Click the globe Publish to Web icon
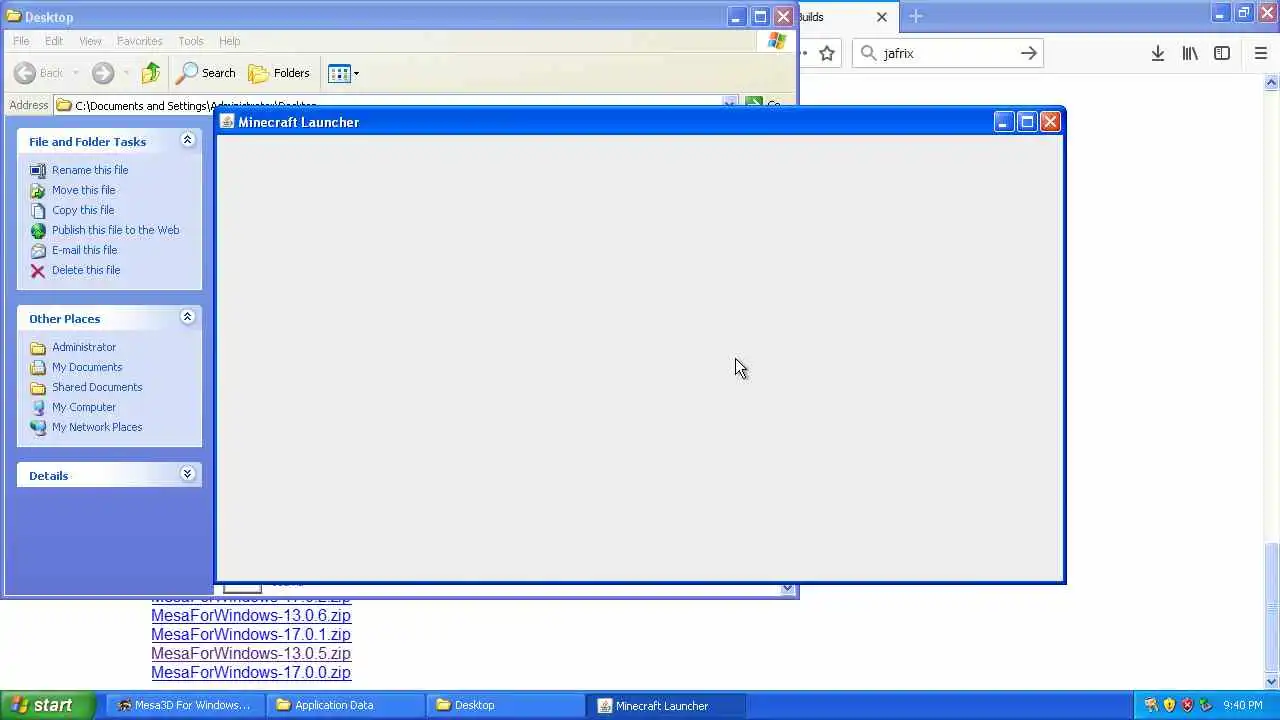 38,230
